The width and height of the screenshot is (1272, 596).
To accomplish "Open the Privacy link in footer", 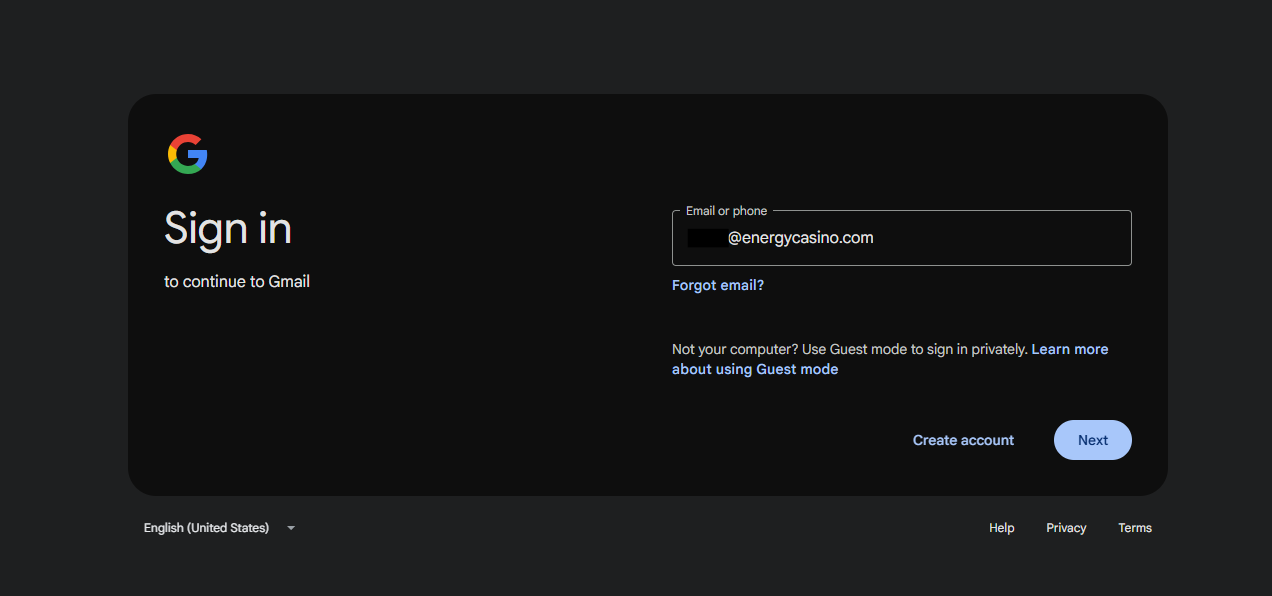I will point(1066,528).
